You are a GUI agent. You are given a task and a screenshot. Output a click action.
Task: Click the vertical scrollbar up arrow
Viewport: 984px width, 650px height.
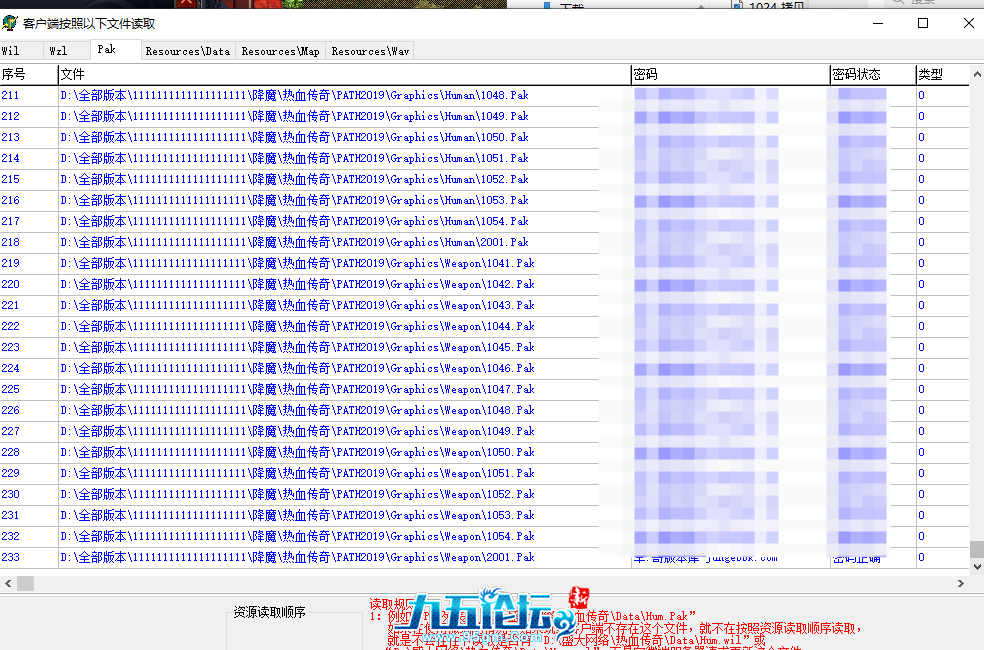coord(976,74)
